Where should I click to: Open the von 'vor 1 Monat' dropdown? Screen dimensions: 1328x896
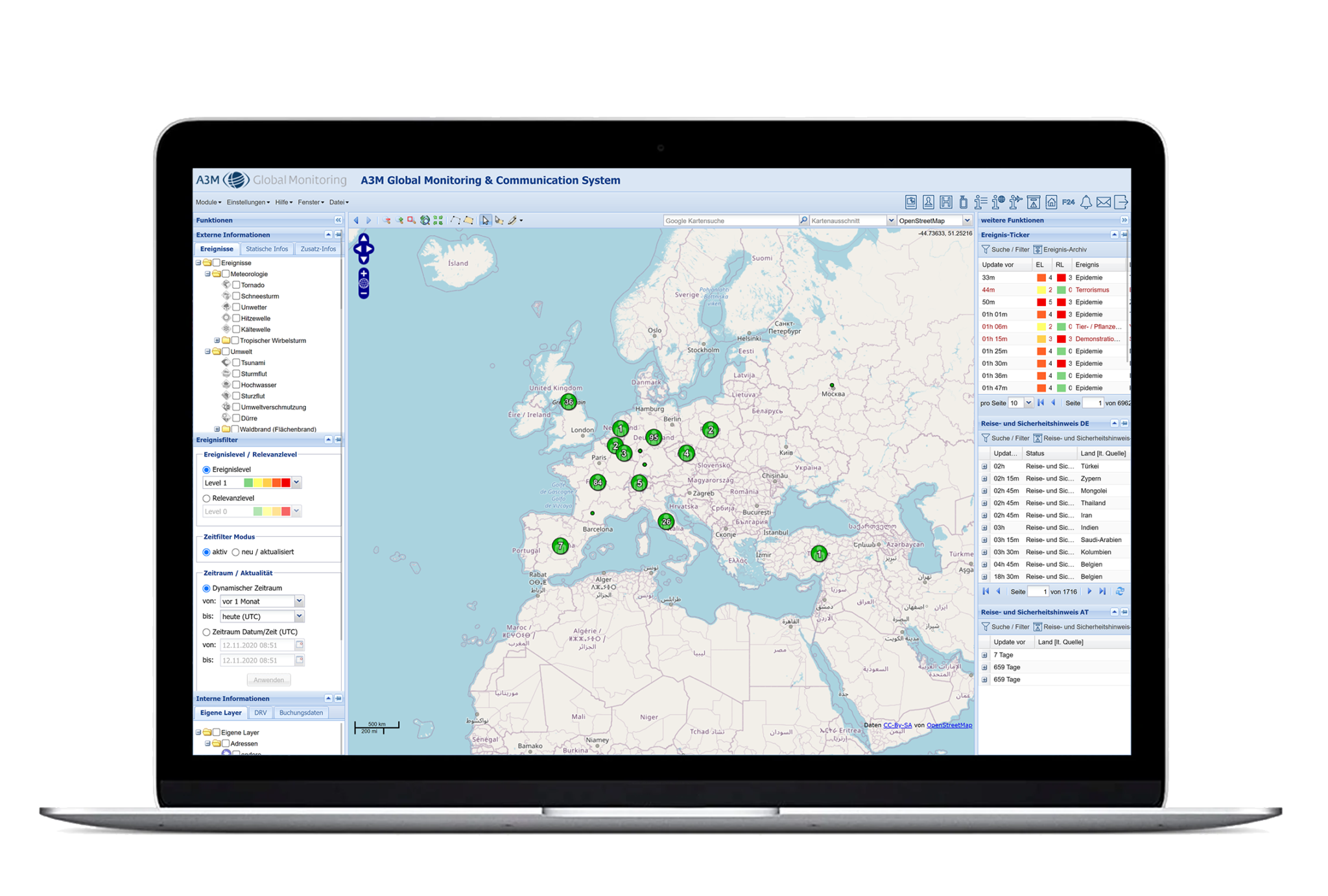tap(299, 602)
